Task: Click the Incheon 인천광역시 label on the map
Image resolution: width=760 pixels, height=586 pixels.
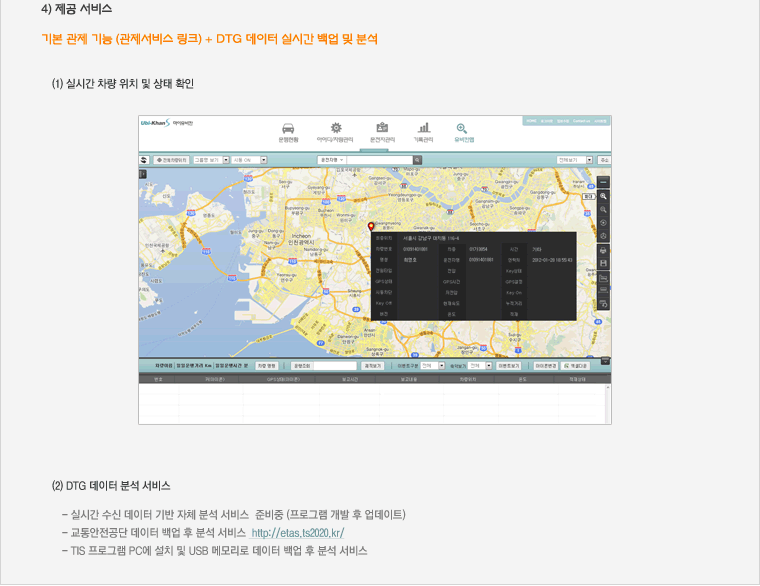Action: point(301,239)
